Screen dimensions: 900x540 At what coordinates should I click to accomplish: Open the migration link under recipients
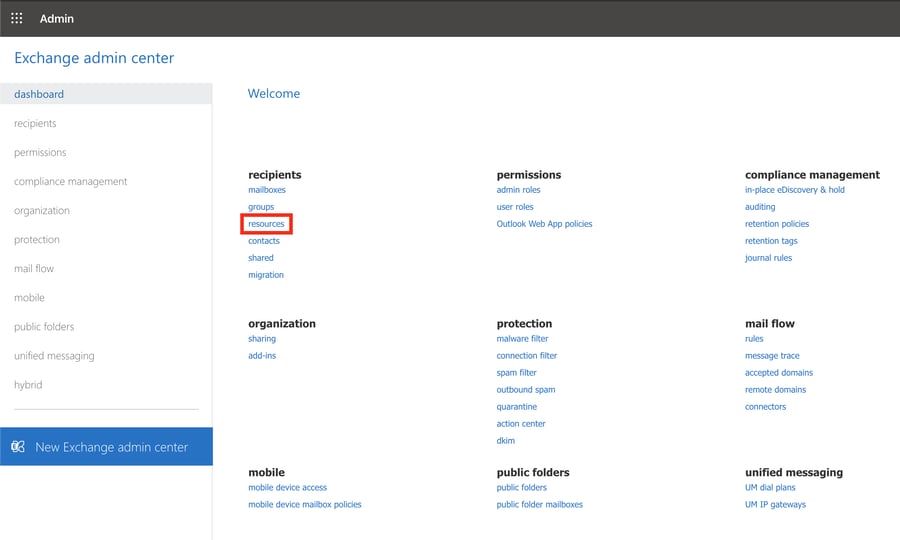[266, 275]
